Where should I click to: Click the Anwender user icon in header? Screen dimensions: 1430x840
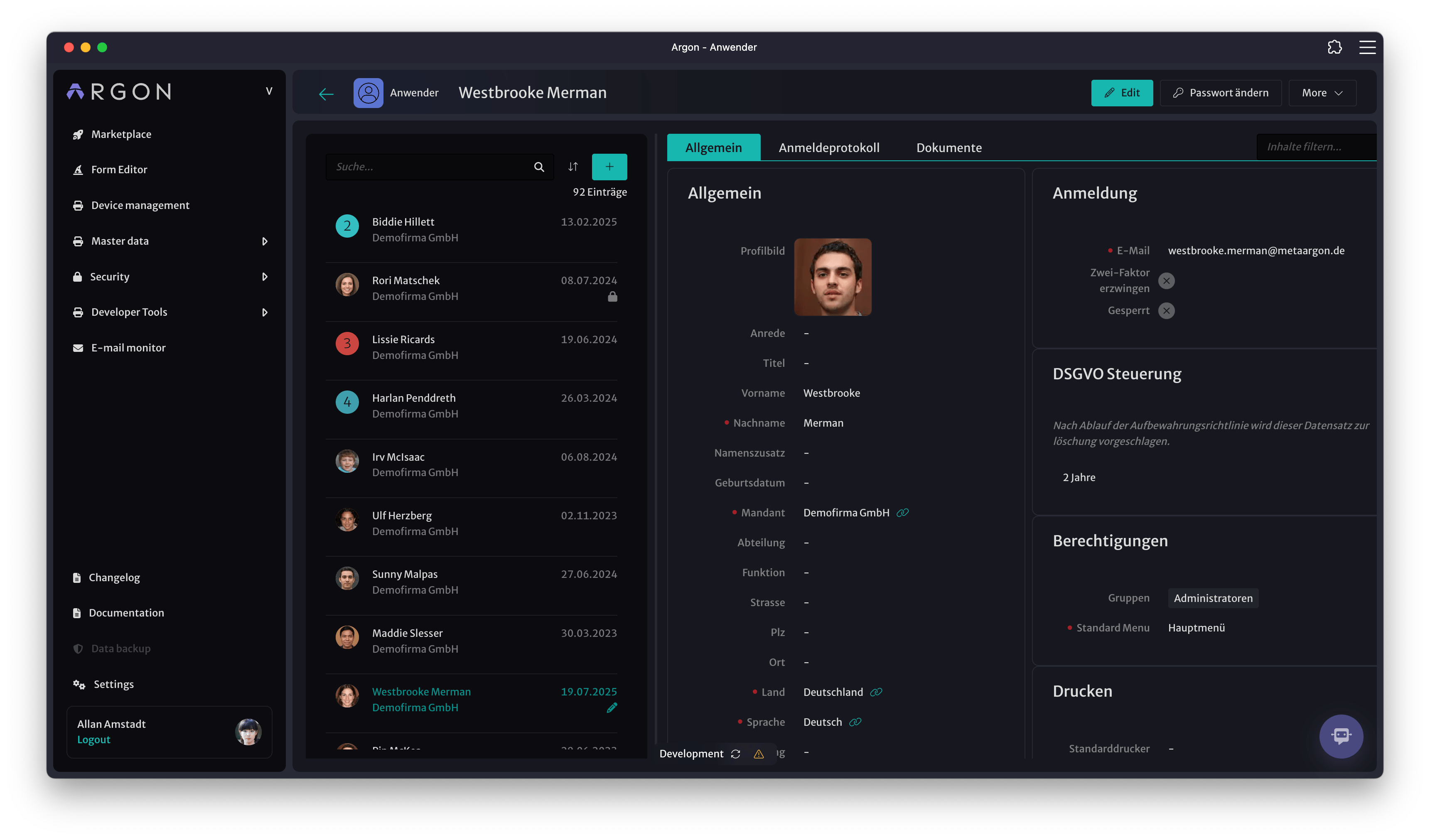tap(368, 93)
